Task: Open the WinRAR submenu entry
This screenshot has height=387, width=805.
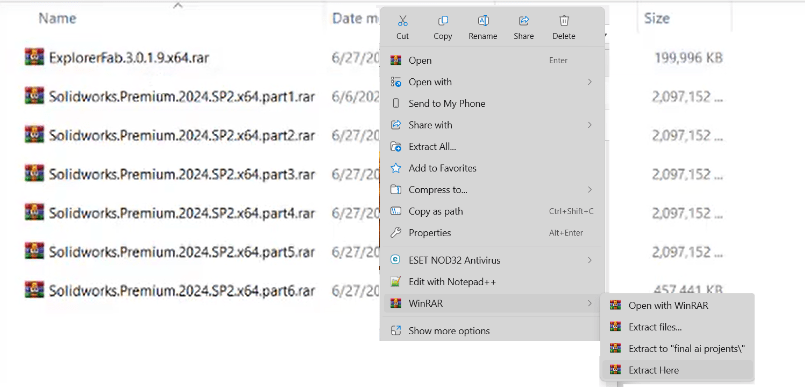Action: click(493, 303)
